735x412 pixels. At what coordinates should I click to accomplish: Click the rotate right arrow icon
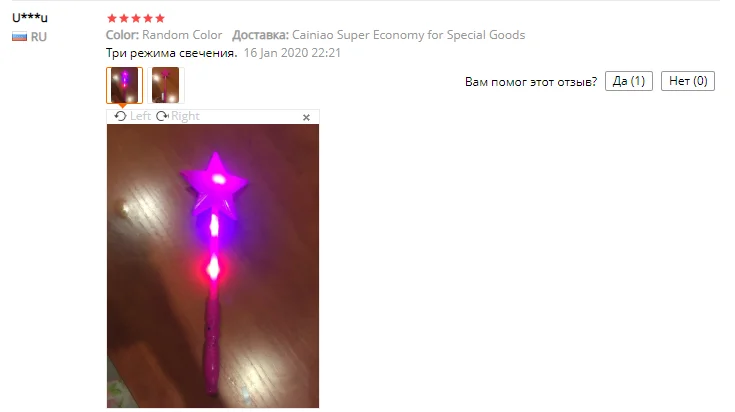(x=163, y=116)
